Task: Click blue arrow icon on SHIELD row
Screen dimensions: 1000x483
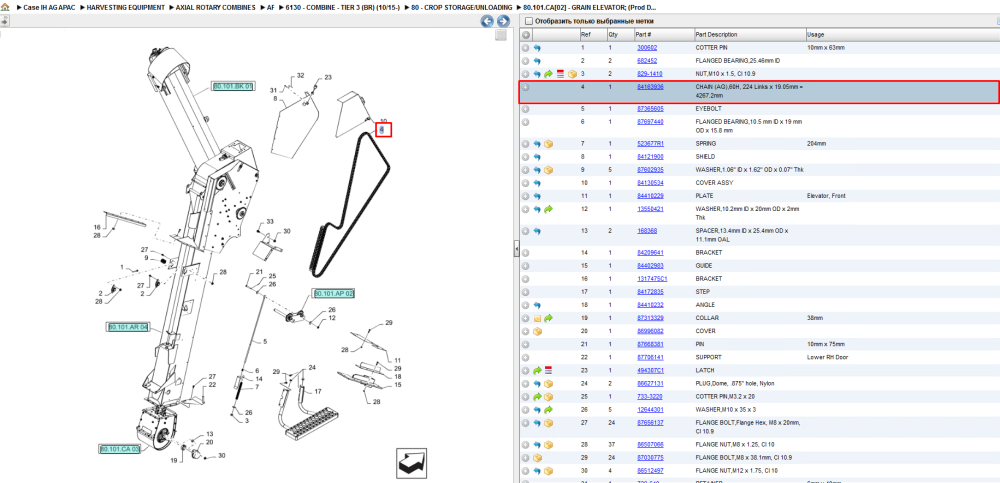Action: coord(537,157)
